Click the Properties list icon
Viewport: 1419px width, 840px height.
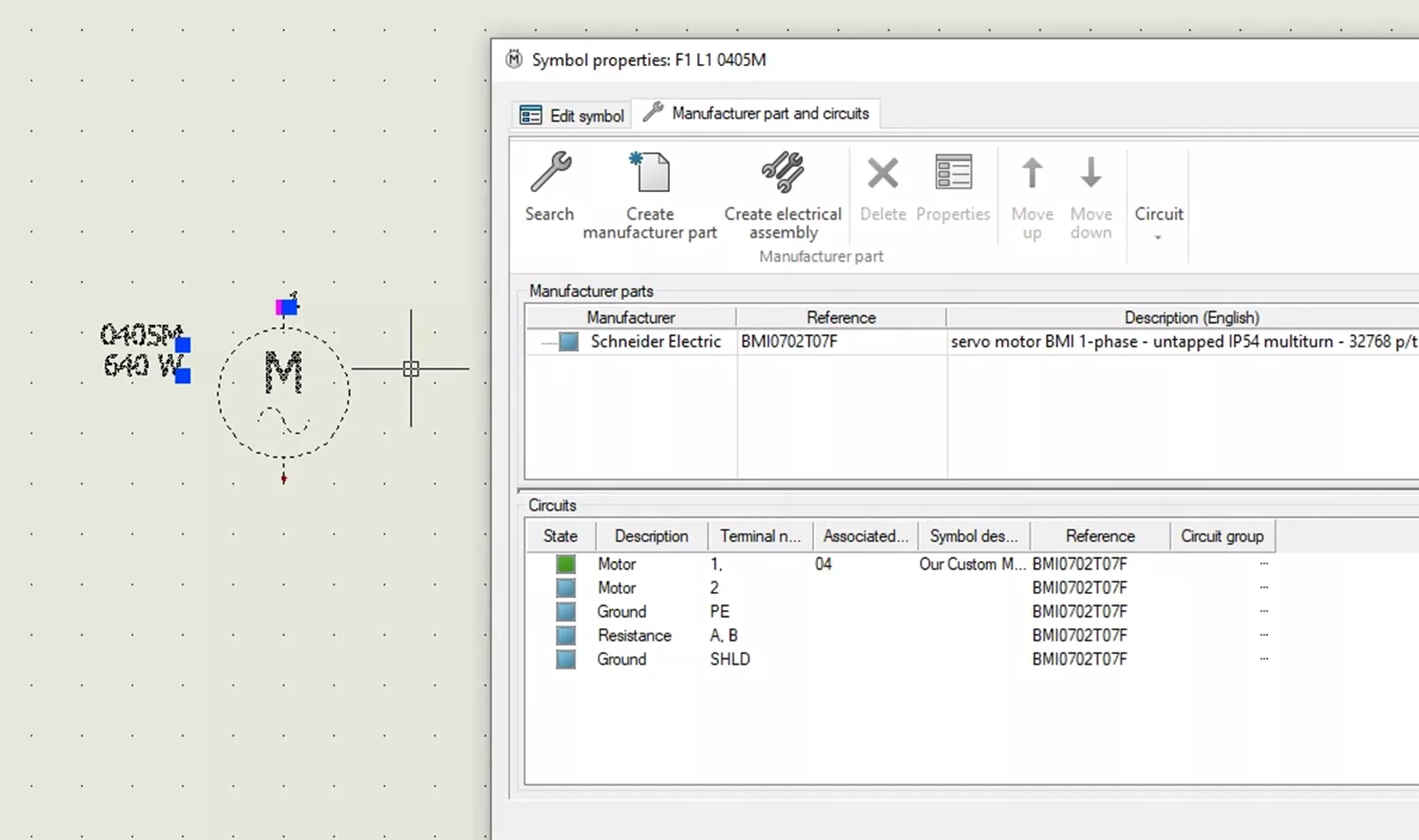(953, 172)
